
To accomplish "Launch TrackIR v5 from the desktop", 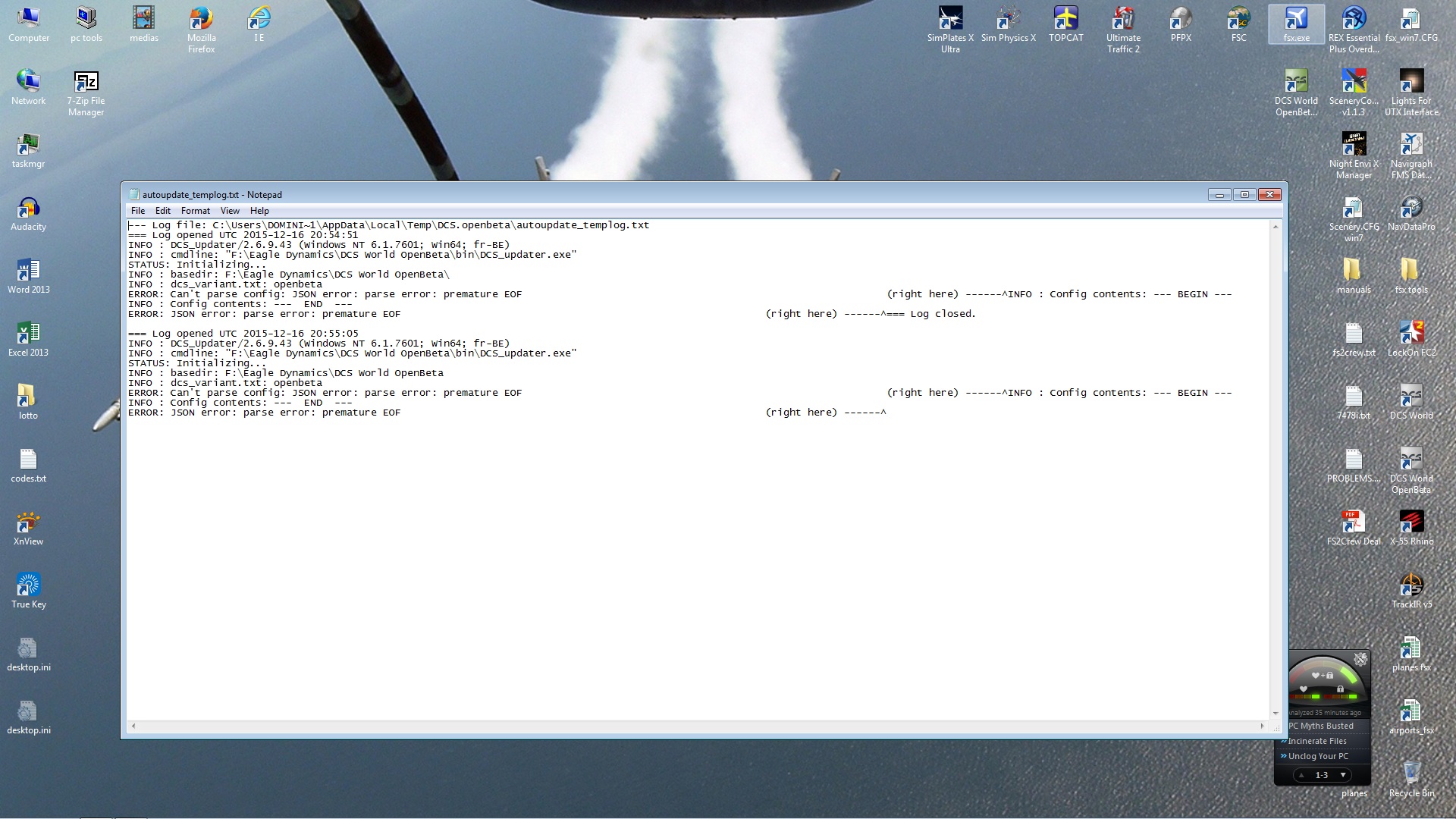I will pyautogui.click(x=1411, y=591).
